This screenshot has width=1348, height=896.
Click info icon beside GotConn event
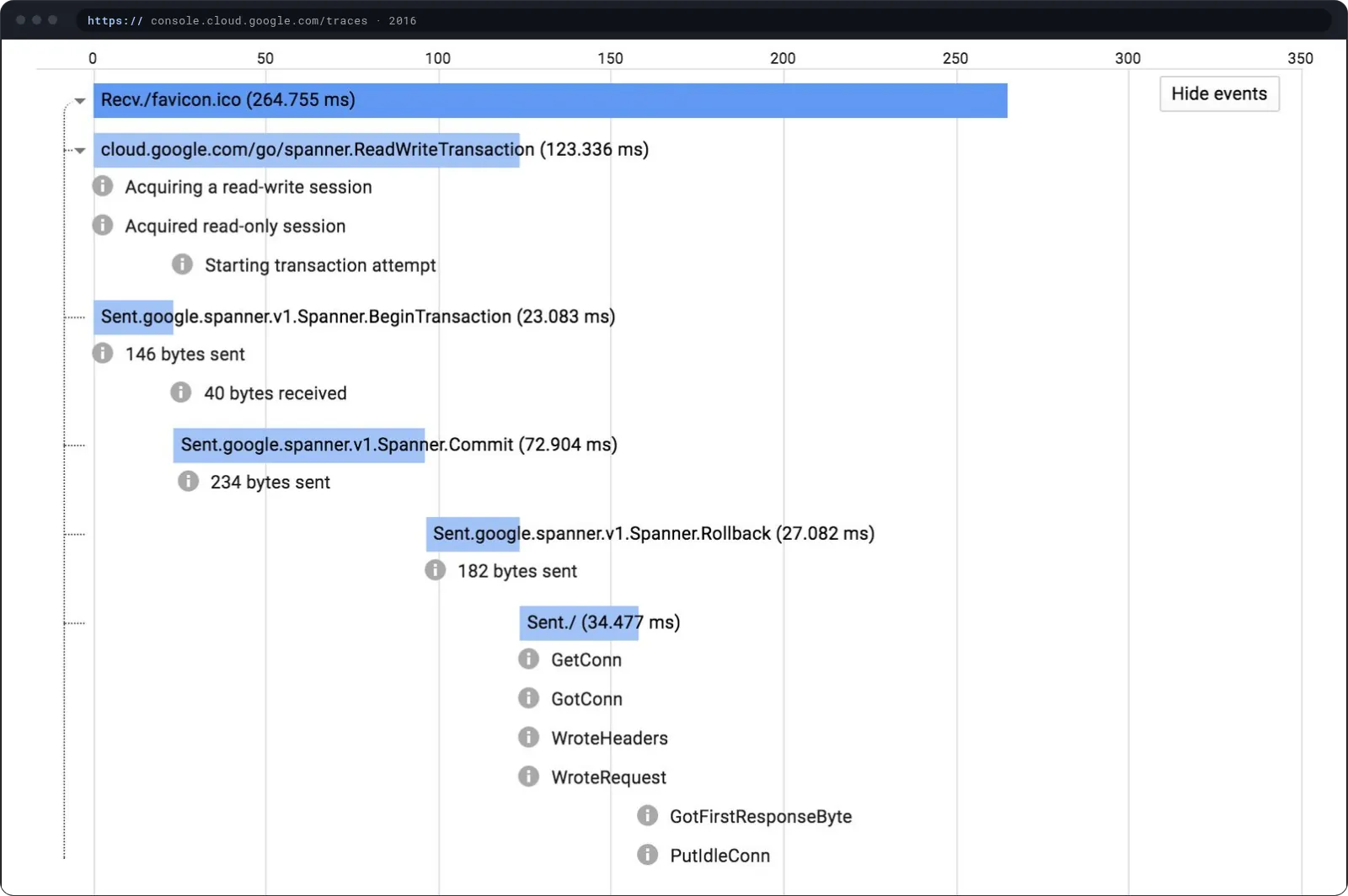pos(528,698)
